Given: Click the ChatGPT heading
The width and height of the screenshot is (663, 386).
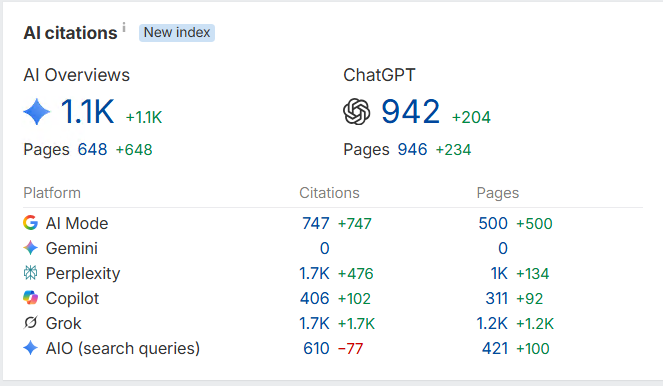Looking at the screenshot, I should (x=379, y=75).
